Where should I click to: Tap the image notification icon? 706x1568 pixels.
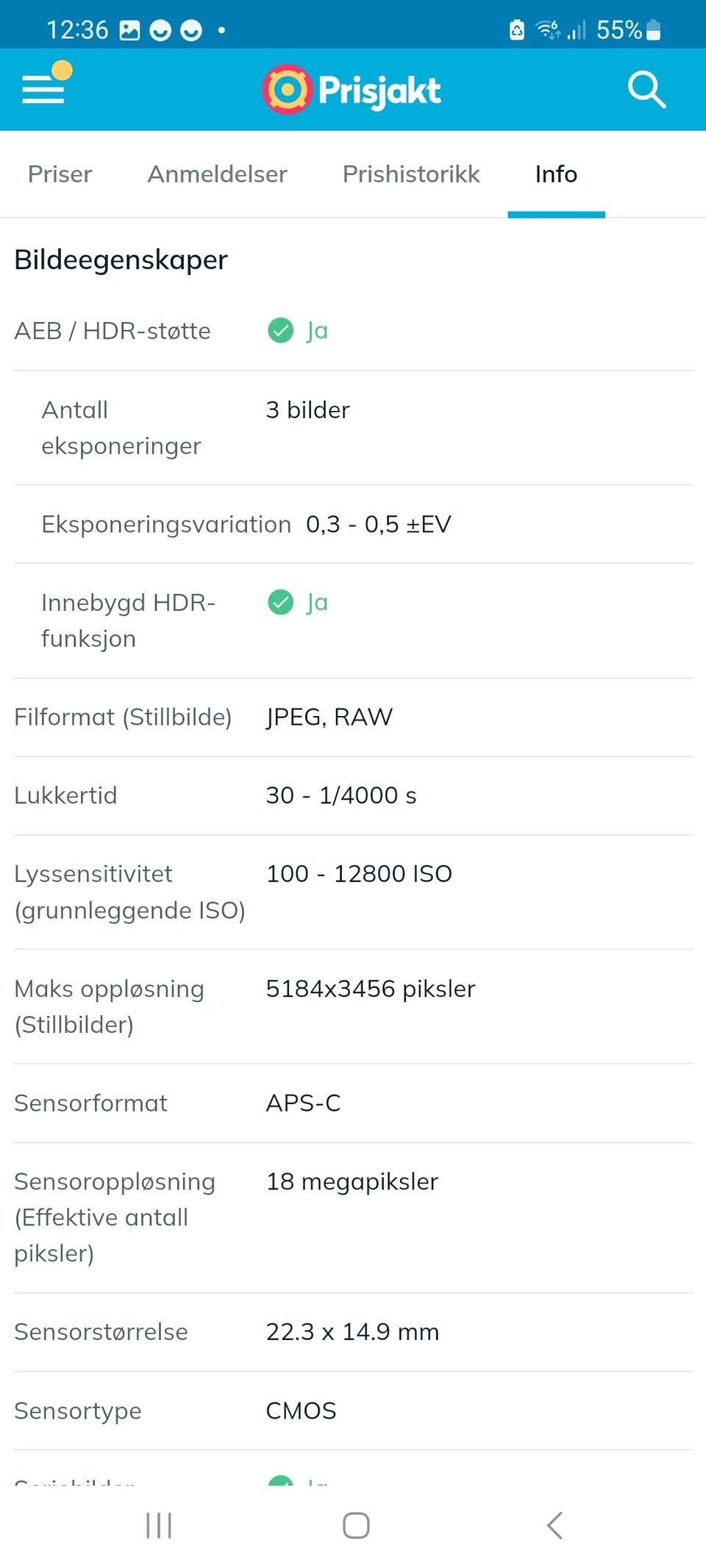pyautogui.click(x=129, y=30)
